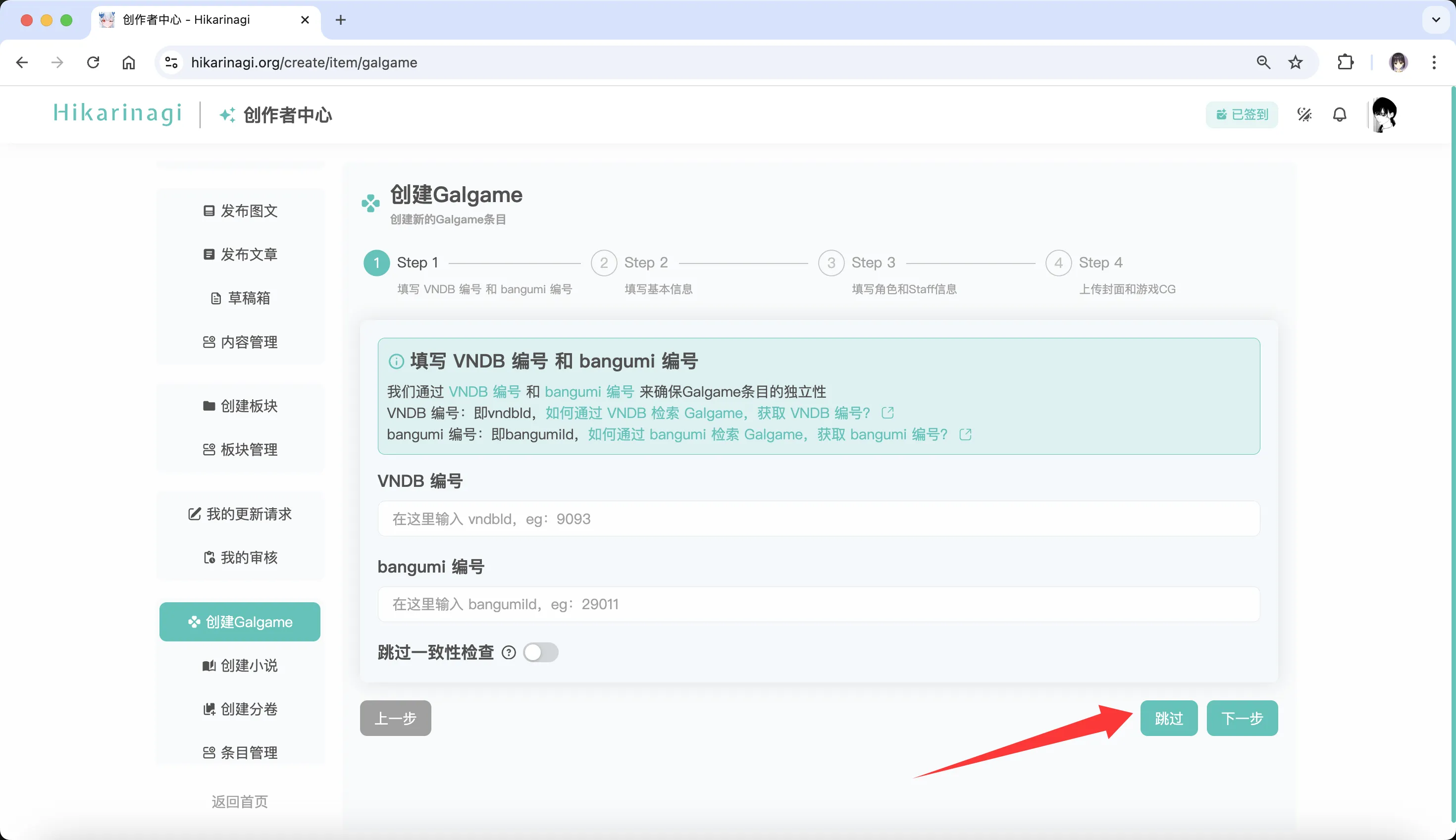Image resolution: width=1456 pixels, height=840 pixels.
Task: Click the info icon beside 填写 VNDB 编号 heading
Action: pyautogui.click(x=396, y=362)
